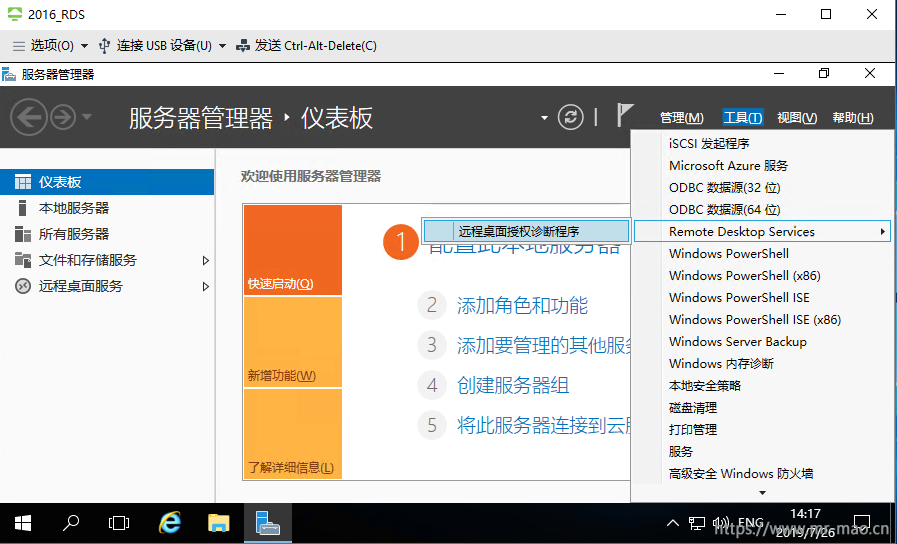The height and width of the screenshot is (544, 897).
Task: Open ODBC 数据源(64 位)
Action: tap(724, 209)
